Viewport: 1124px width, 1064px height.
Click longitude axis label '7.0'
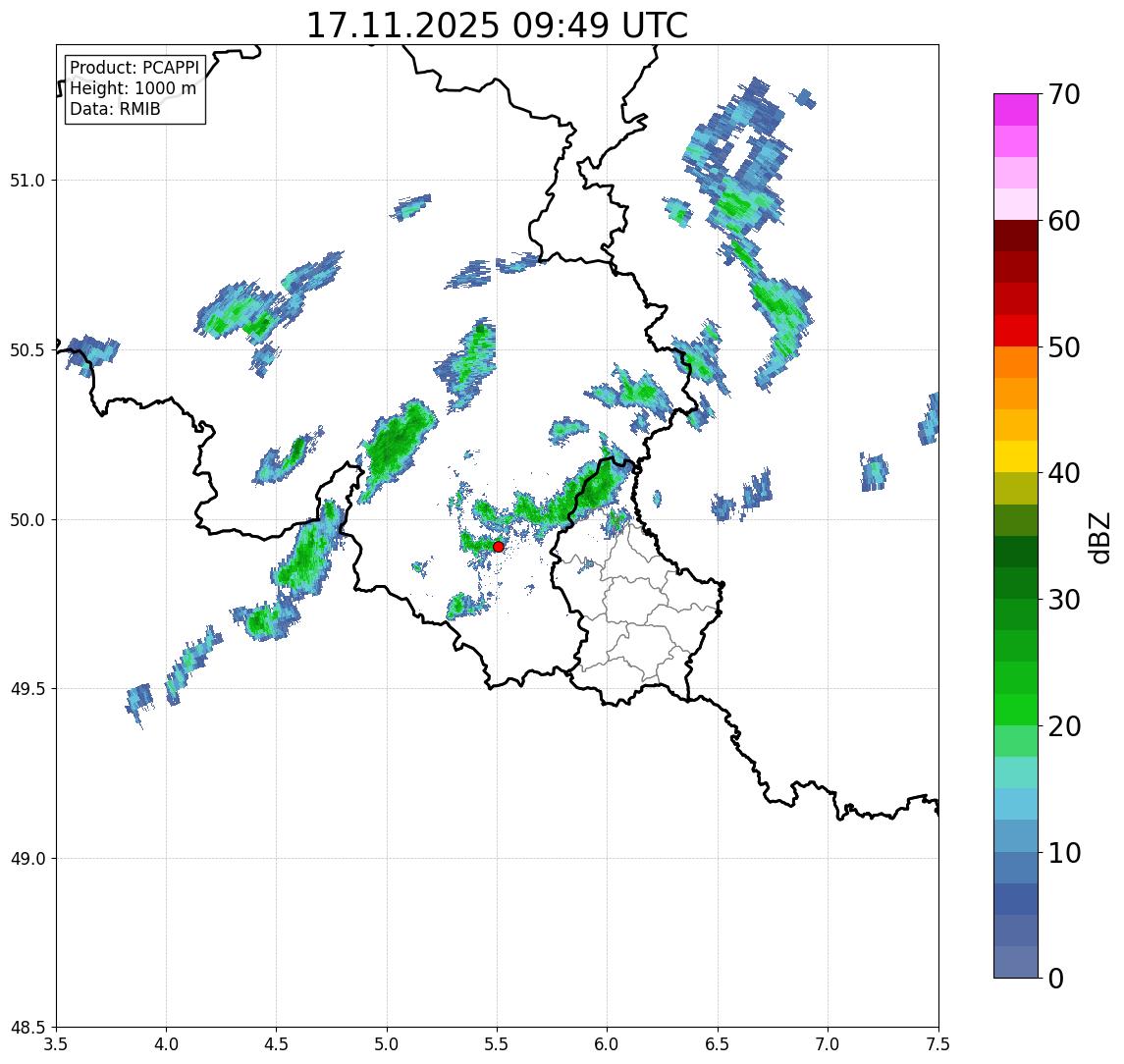(828, 1044)
